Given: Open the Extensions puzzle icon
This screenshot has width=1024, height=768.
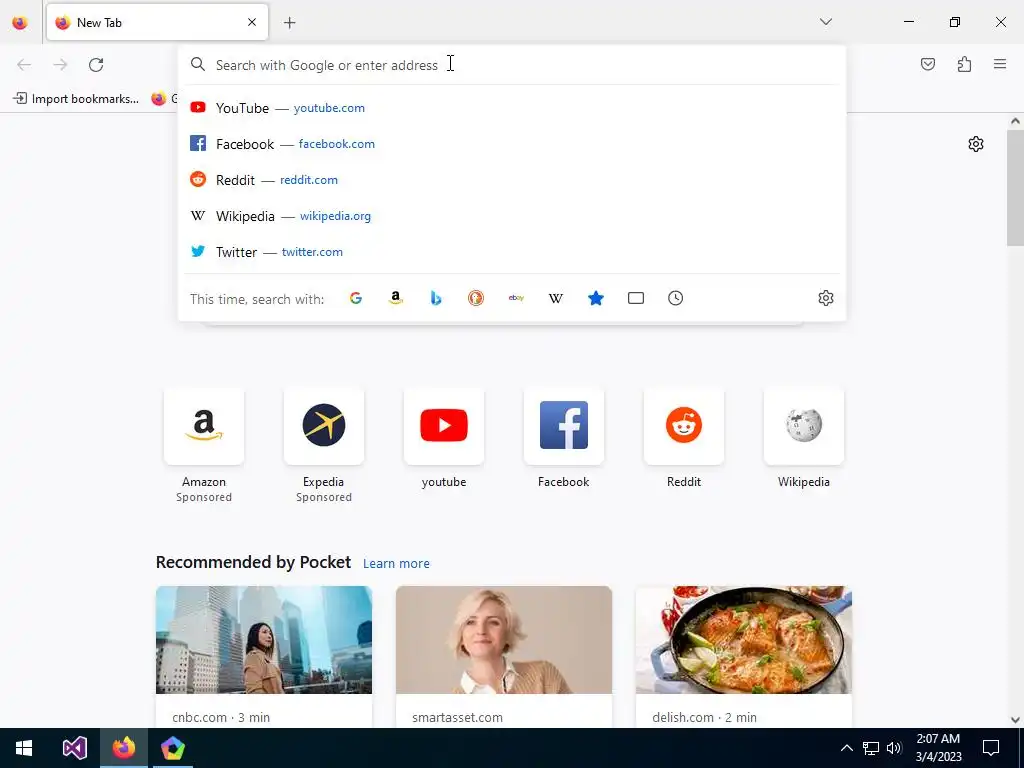Looking at the screenshot, I should (x=964, y=64).
